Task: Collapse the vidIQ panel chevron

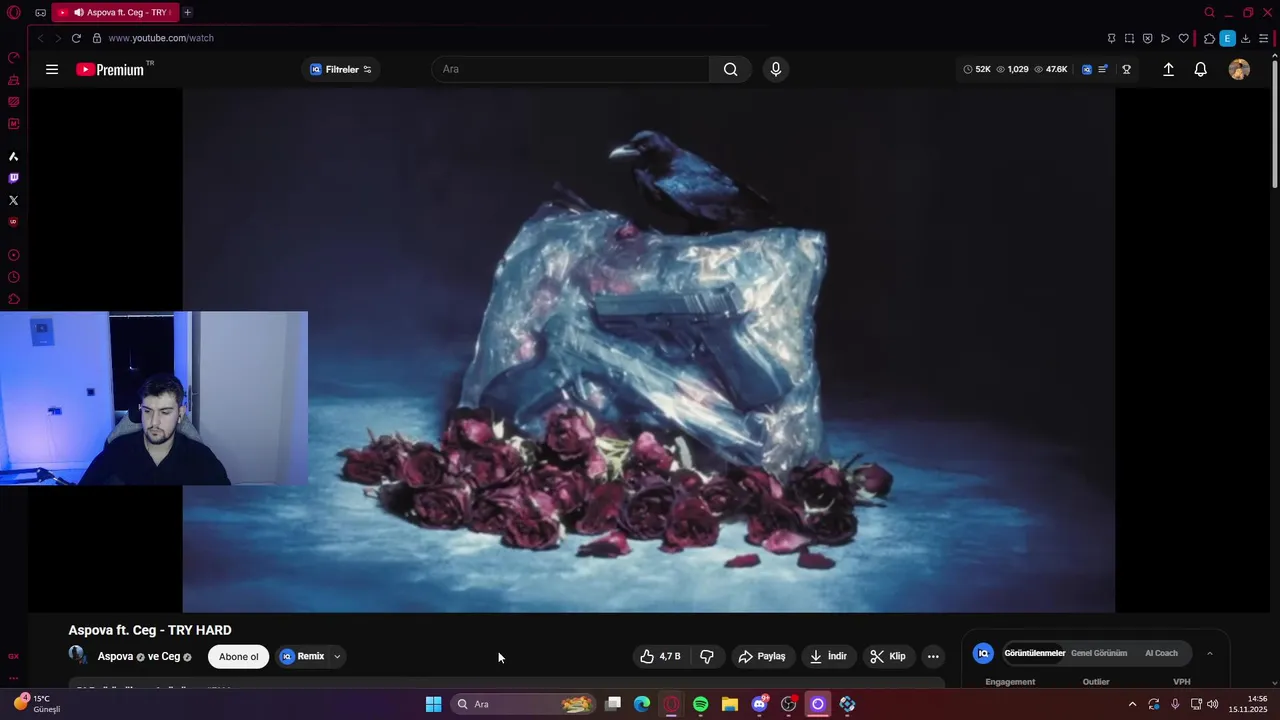Action: pos(1210,653)
